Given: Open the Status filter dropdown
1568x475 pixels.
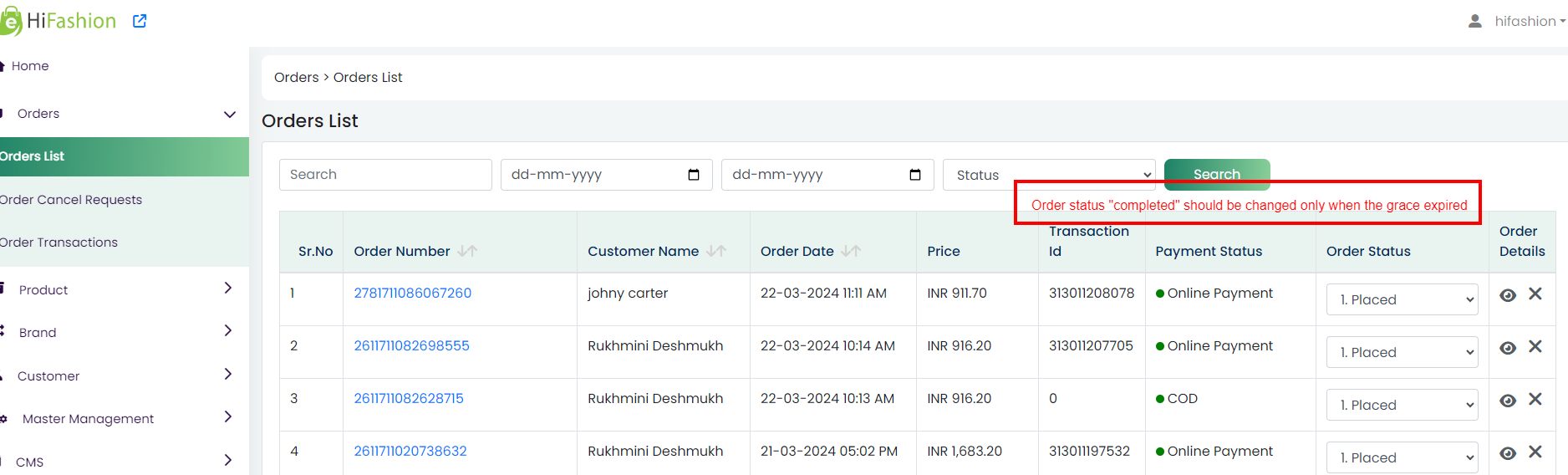Looking at the screenshot, I should coord(1049,175).
